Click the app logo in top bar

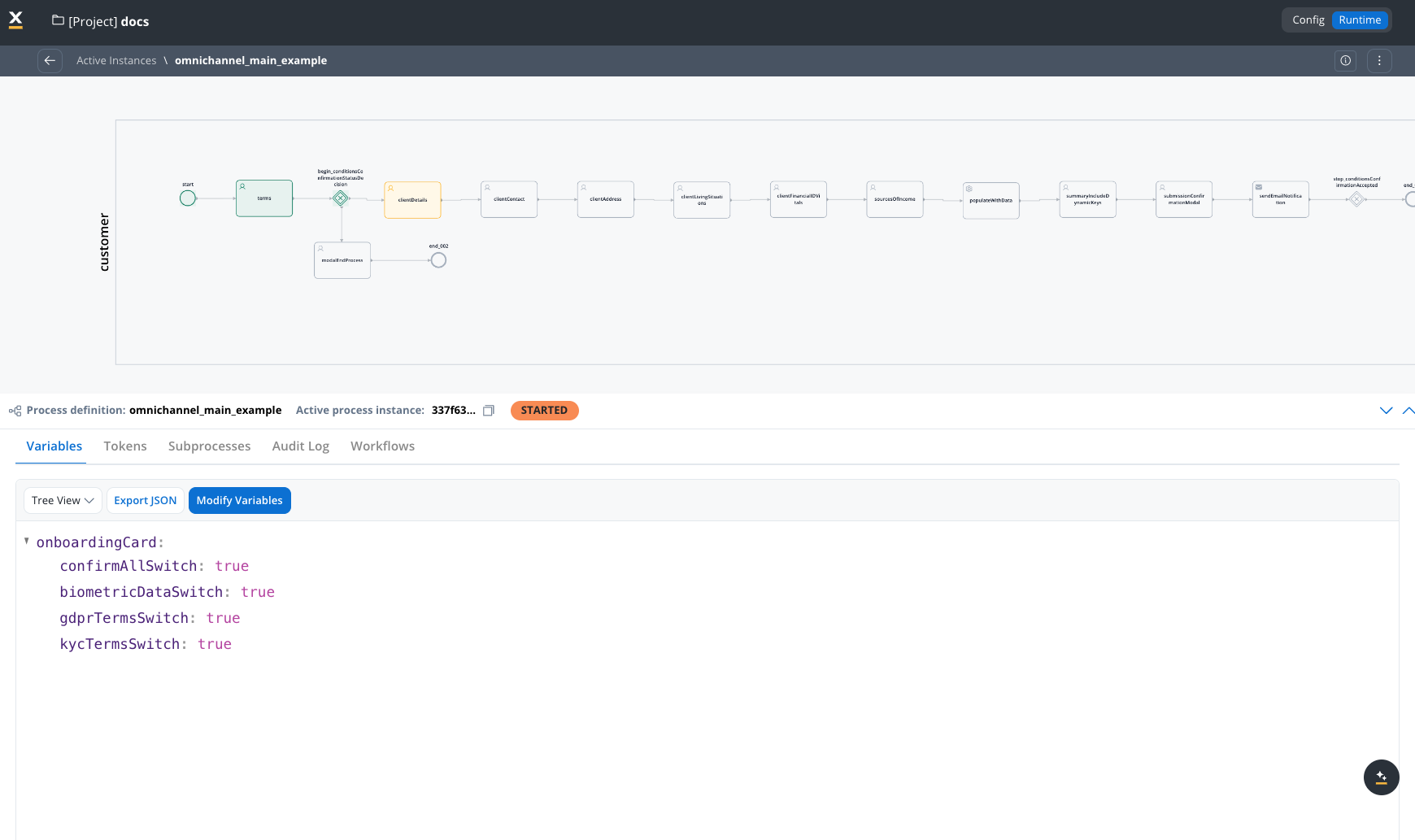pos(15,20)
